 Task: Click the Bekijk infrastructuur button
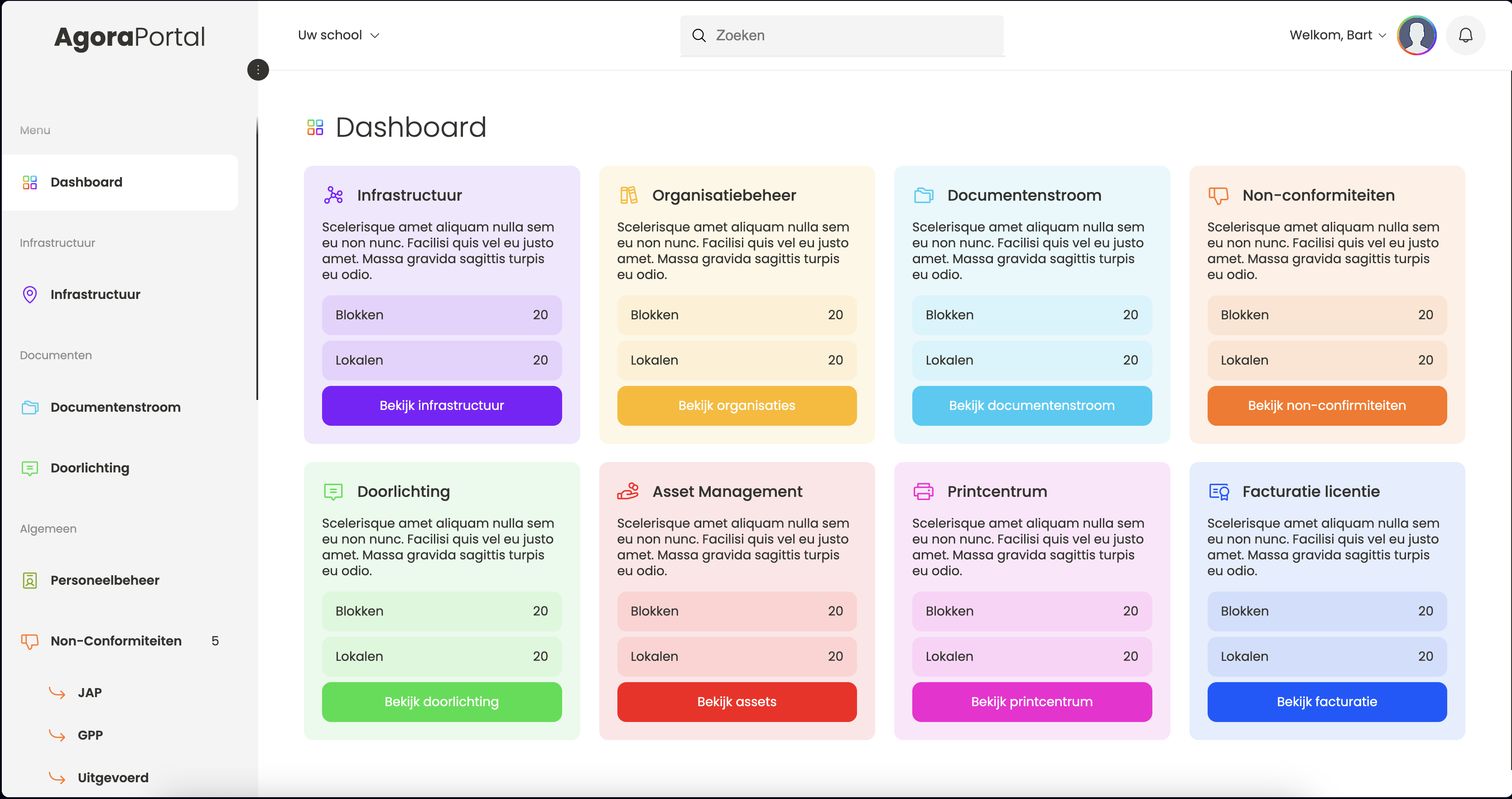(x=441, y=406)
